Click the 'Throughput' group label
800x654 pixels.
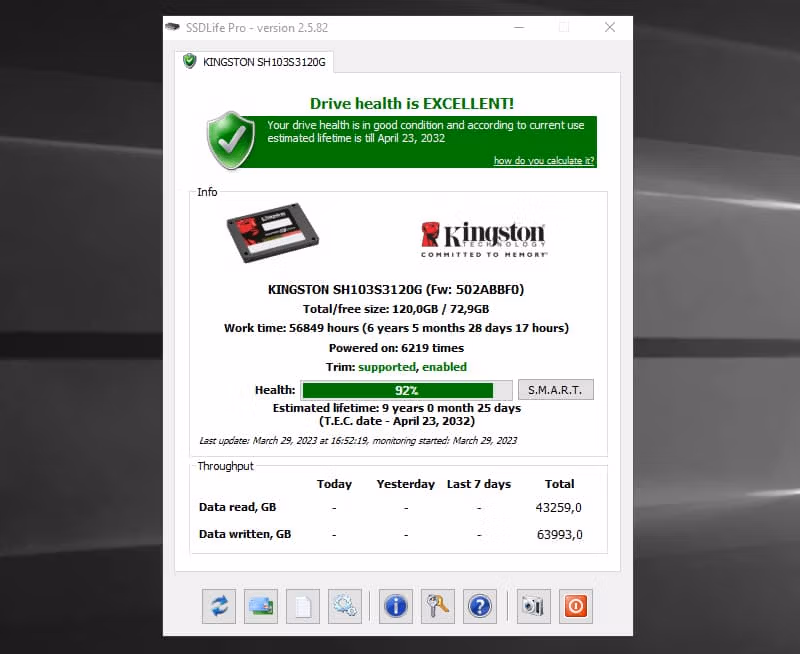pos(226,466)
